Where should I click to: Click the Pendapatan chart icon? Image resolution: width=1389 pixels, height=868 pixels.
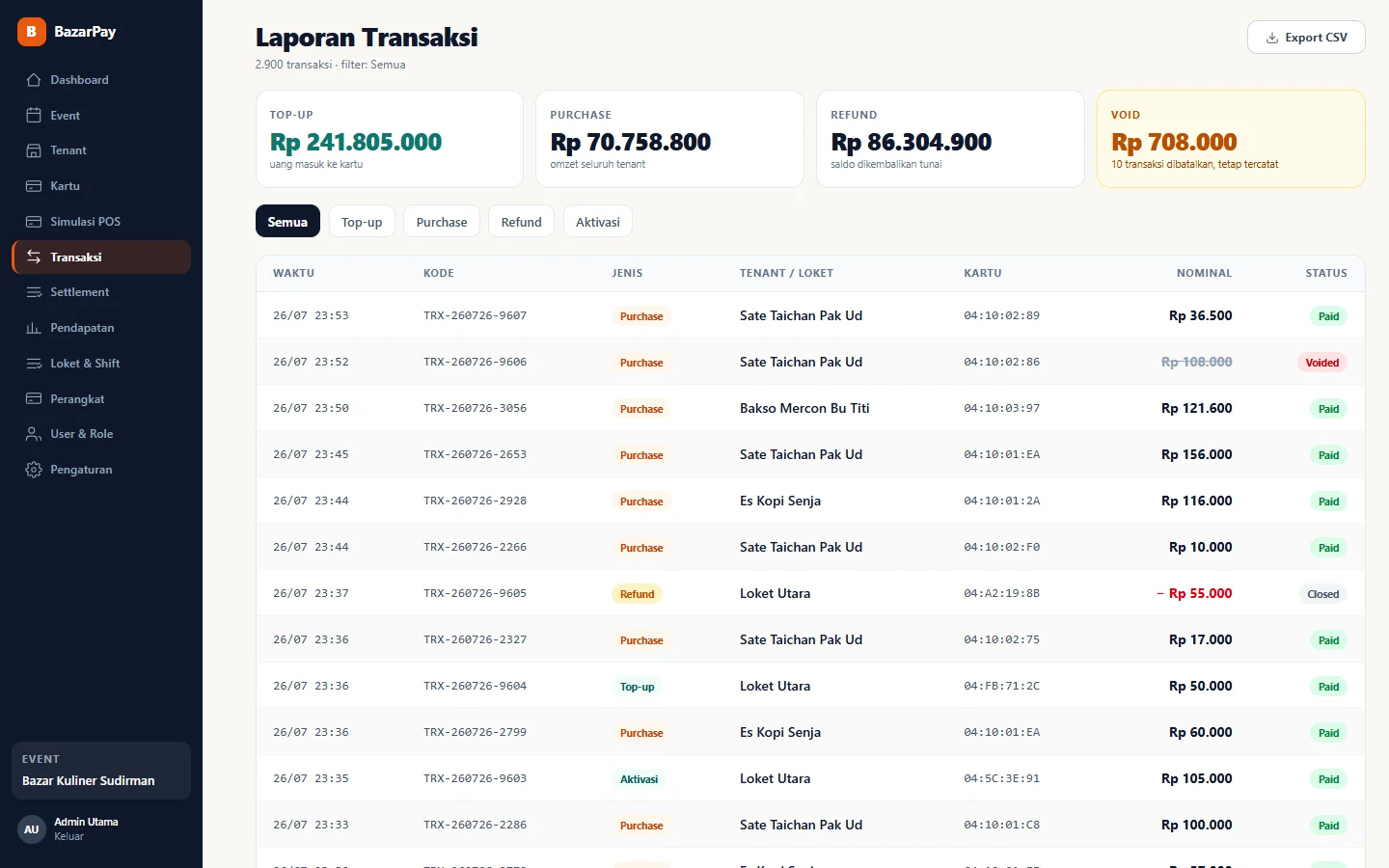click(34, 328)
